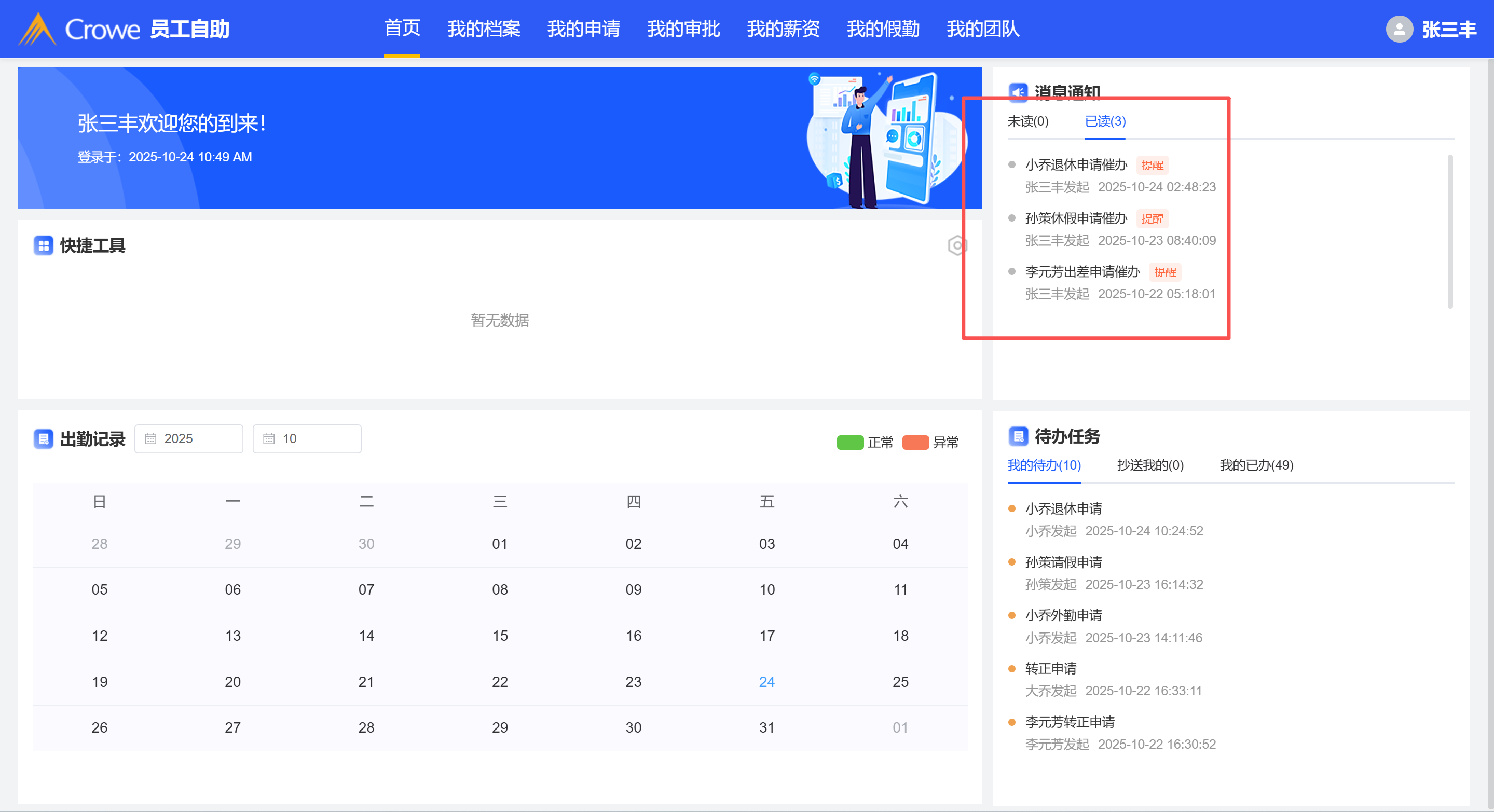Click the notification list scrollbar
The height and width of the screenshot is (812, 1494).
[x=1450, y=232]
